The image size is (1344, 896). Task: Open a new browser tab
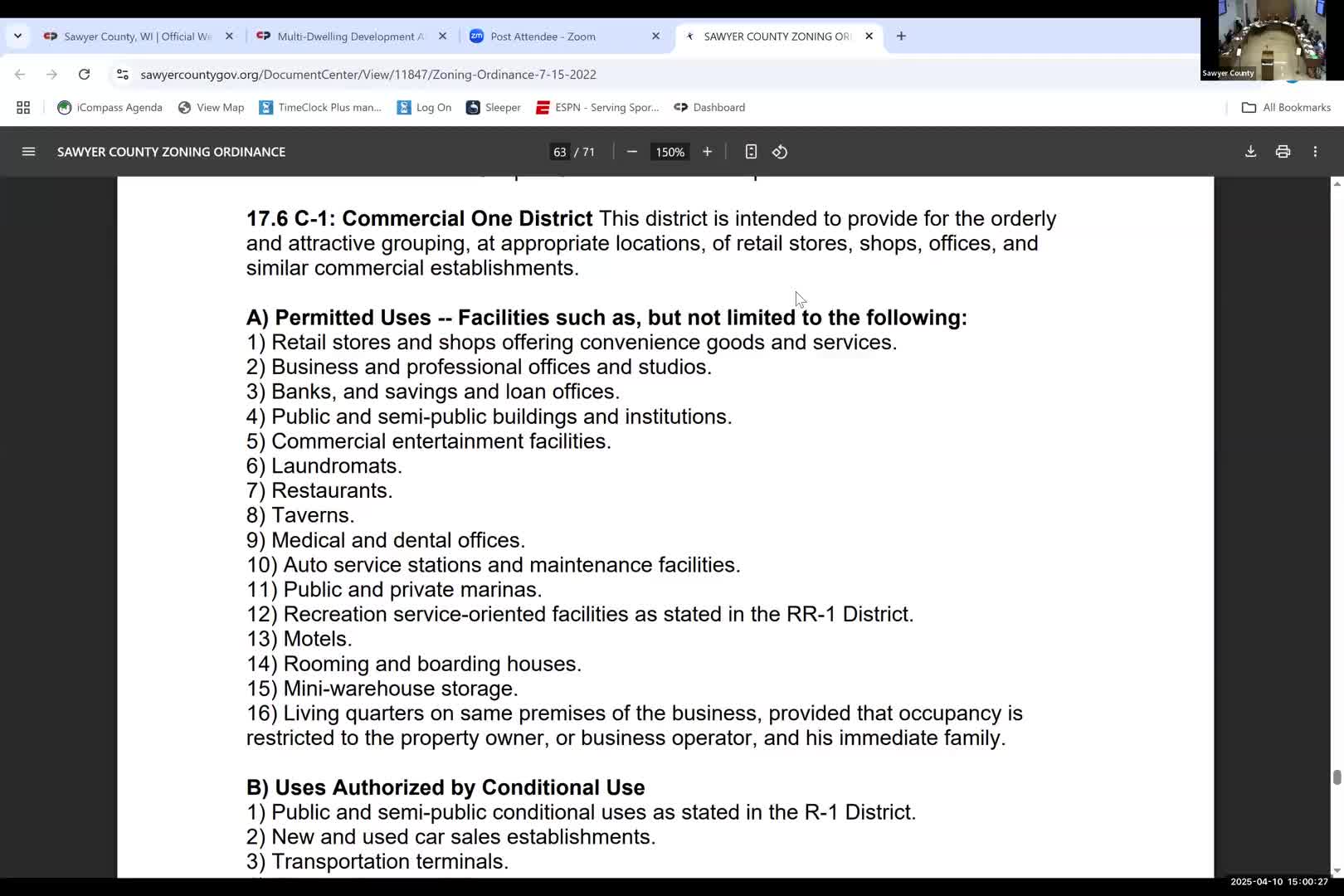[901, 37]
